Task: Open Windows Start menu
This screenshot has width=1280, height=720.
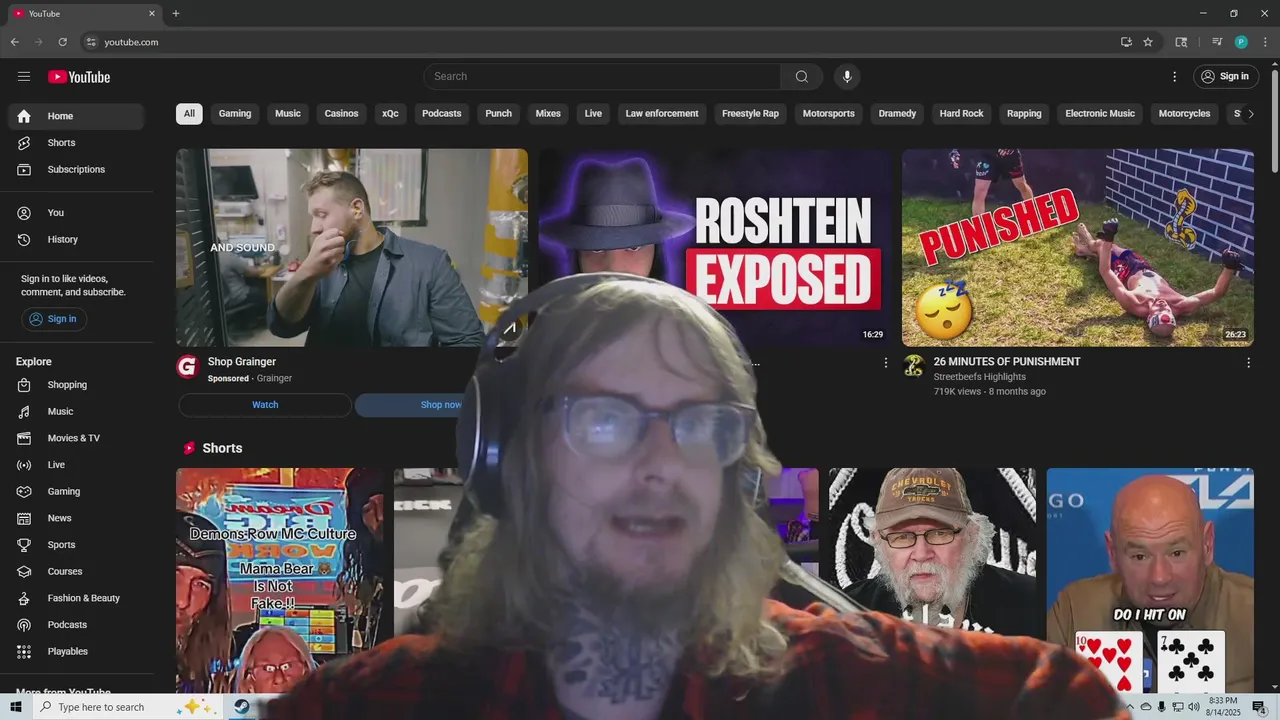Action: (16, 707)
